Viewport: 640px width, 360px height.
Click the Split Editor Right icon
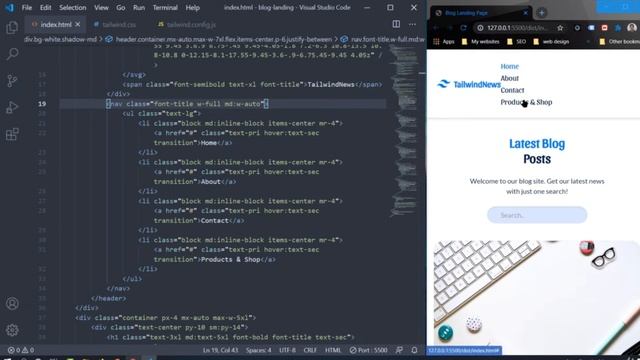[x=396, y=24]
